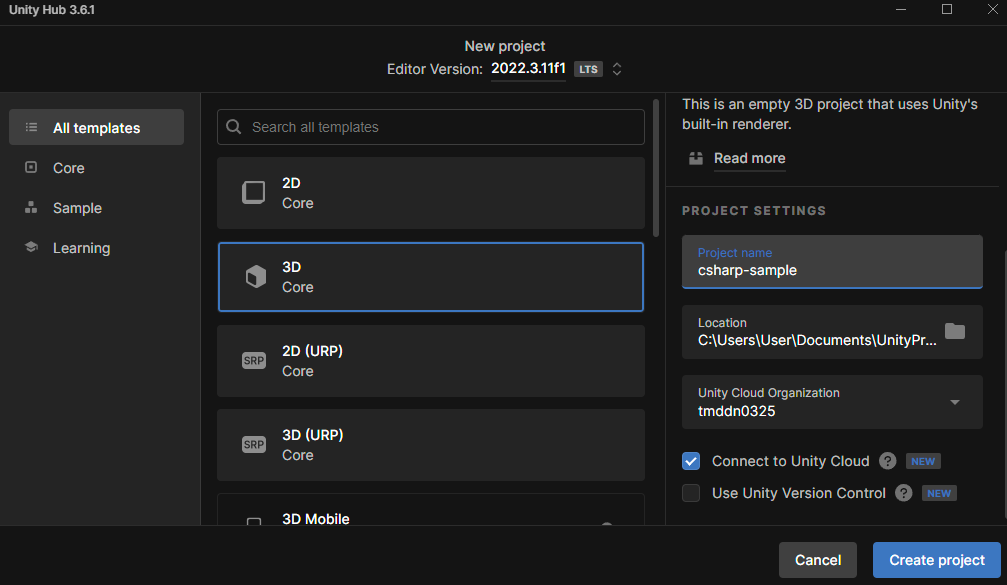This screenshot has width=1007, height=585.
Task: Click the 3D (URP) SRP badge icon
Action: tap(254, 444)
